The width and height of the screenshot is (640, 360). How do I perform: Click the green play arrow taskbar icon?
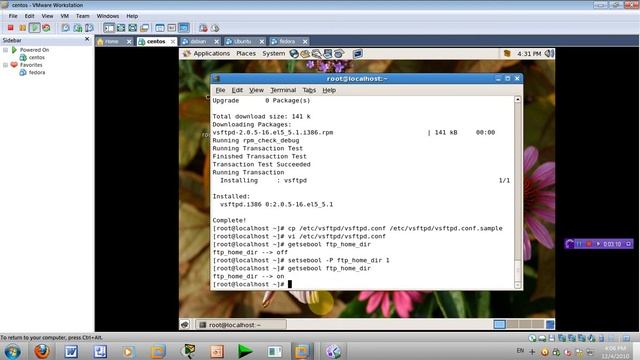point(245,351)
